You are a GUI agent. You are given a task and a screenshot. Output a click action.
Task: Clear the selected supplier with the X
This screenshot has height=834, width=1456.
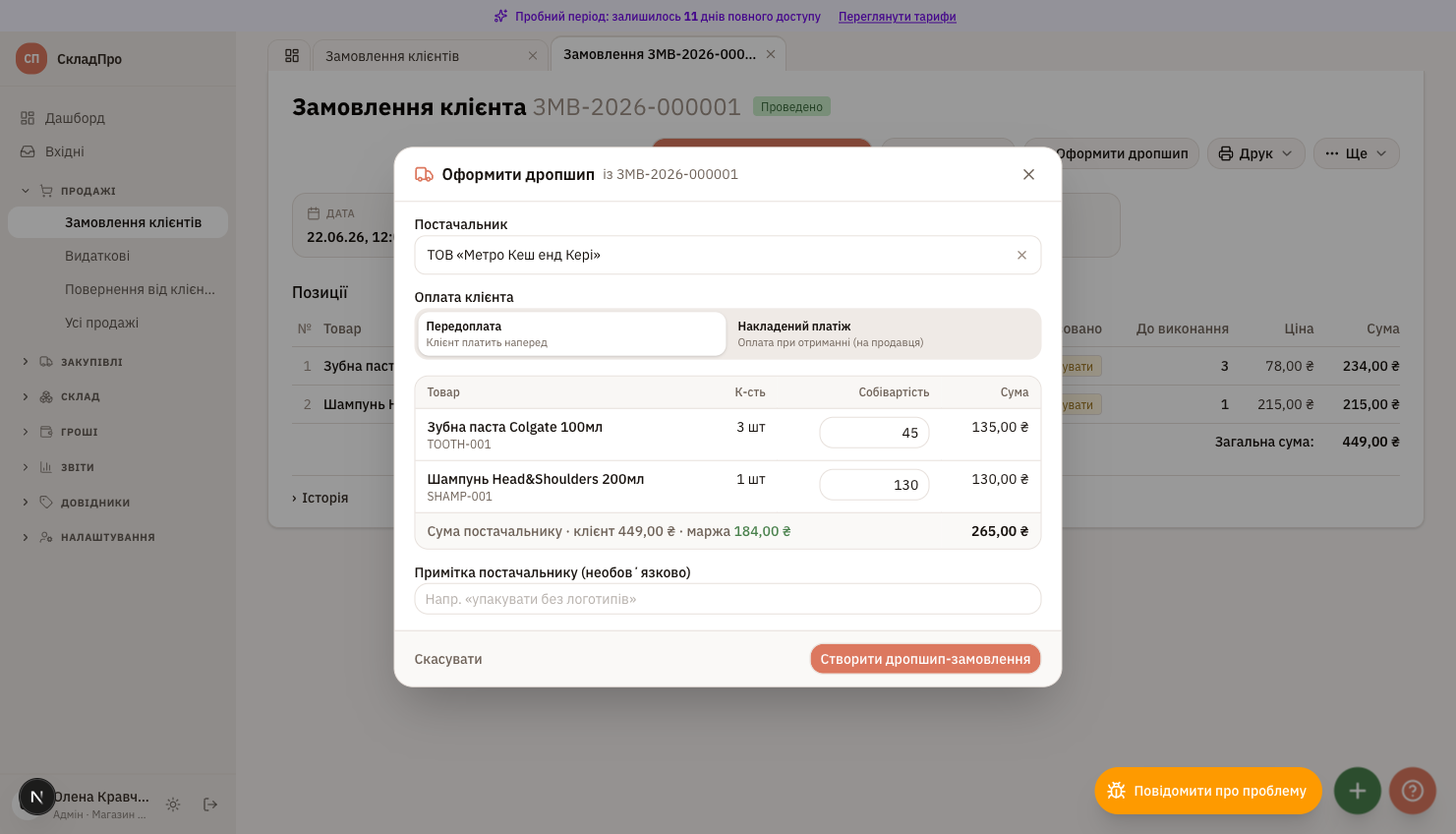click(x=1021, y=255)
